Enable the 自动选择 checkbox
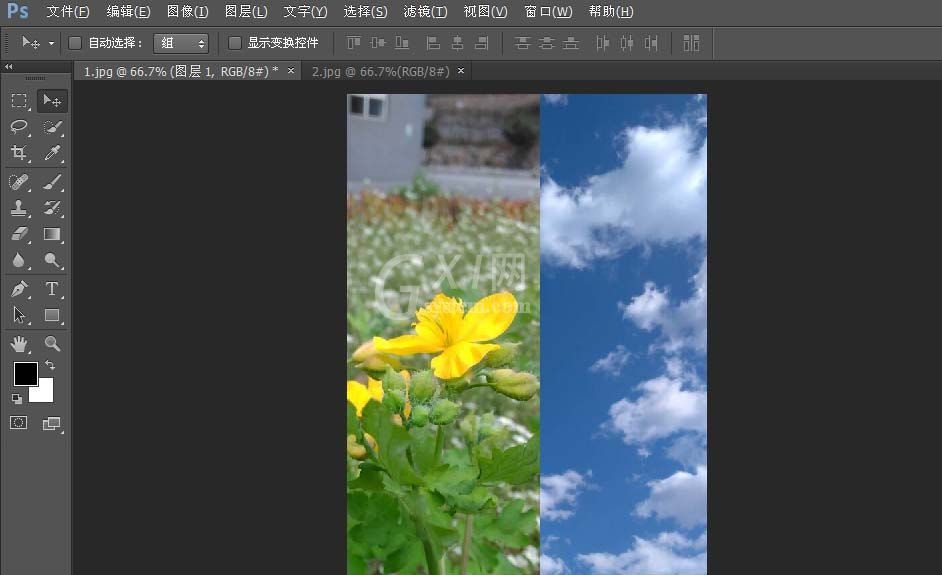This screenshot has height=575, width=942. tap(75, 43)
